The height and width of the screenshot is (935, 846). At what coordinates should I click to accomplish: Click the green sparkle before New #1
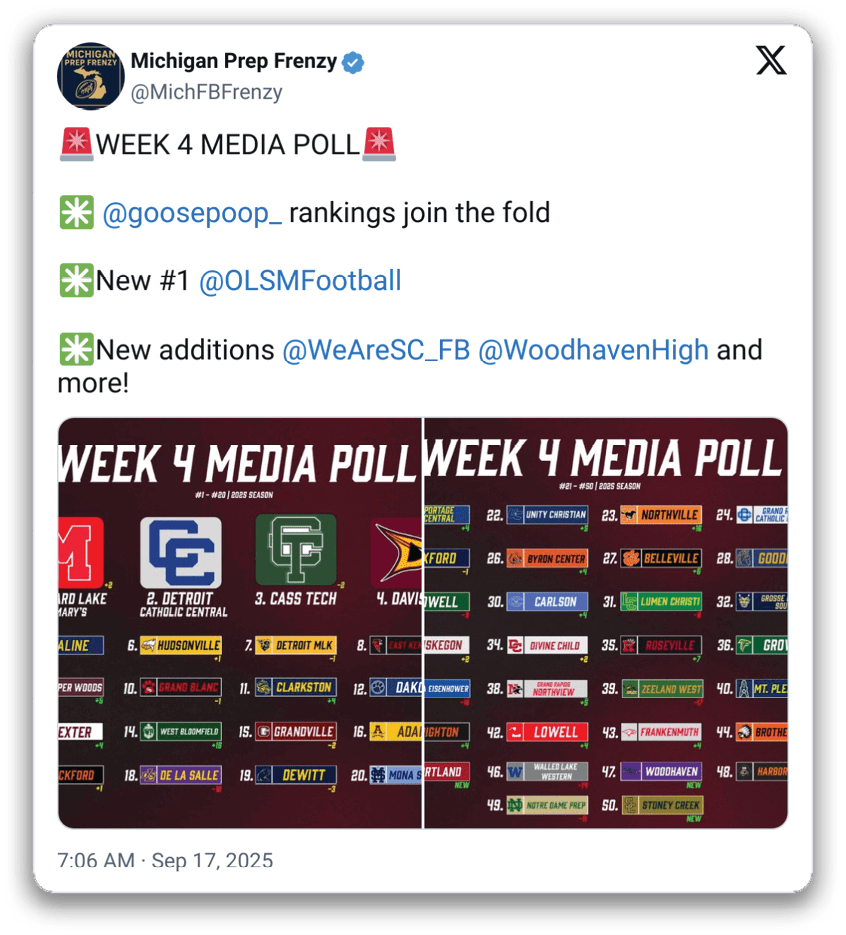point(76,280)
